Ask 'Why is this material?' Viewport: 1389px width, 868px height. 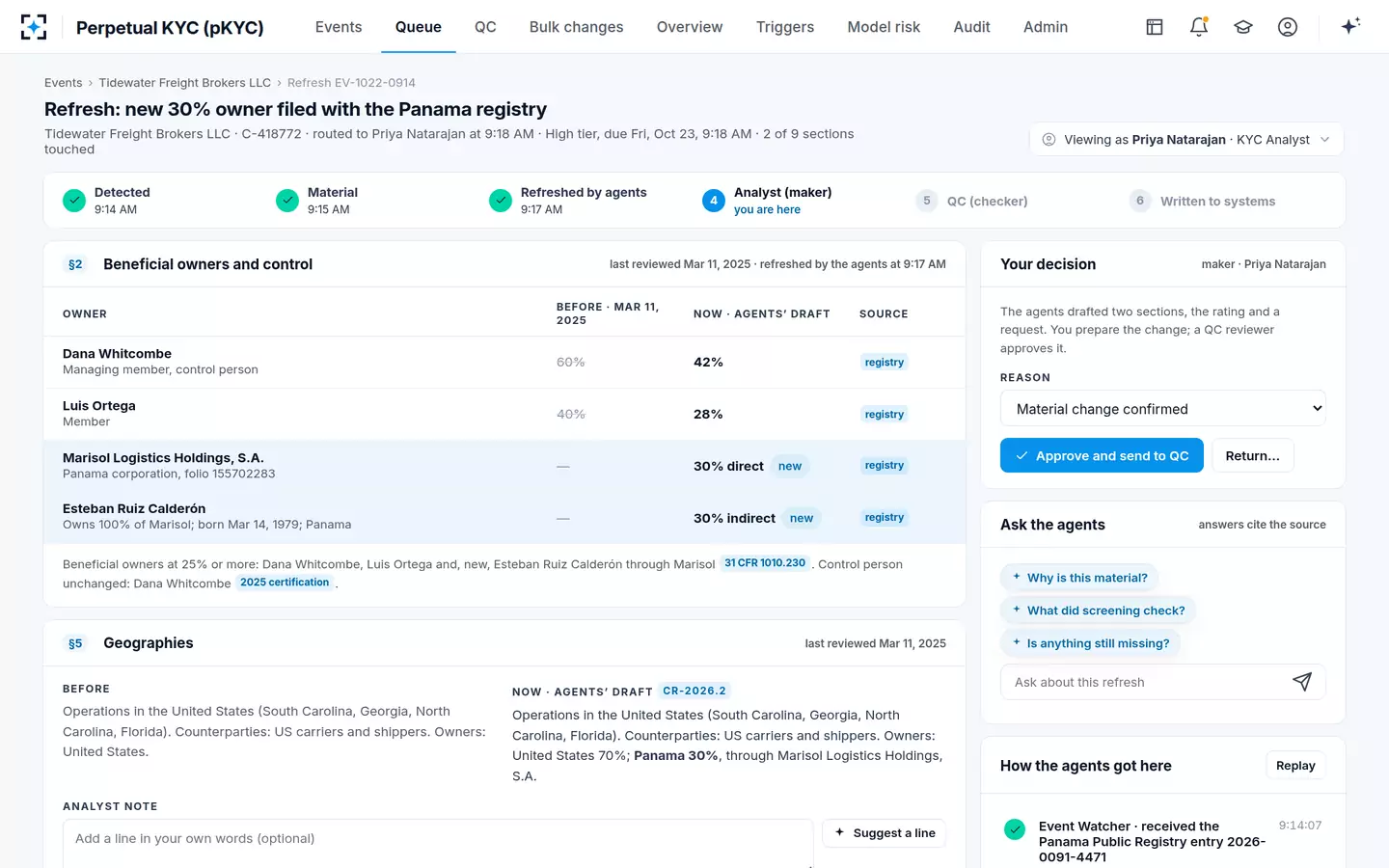1079,578
